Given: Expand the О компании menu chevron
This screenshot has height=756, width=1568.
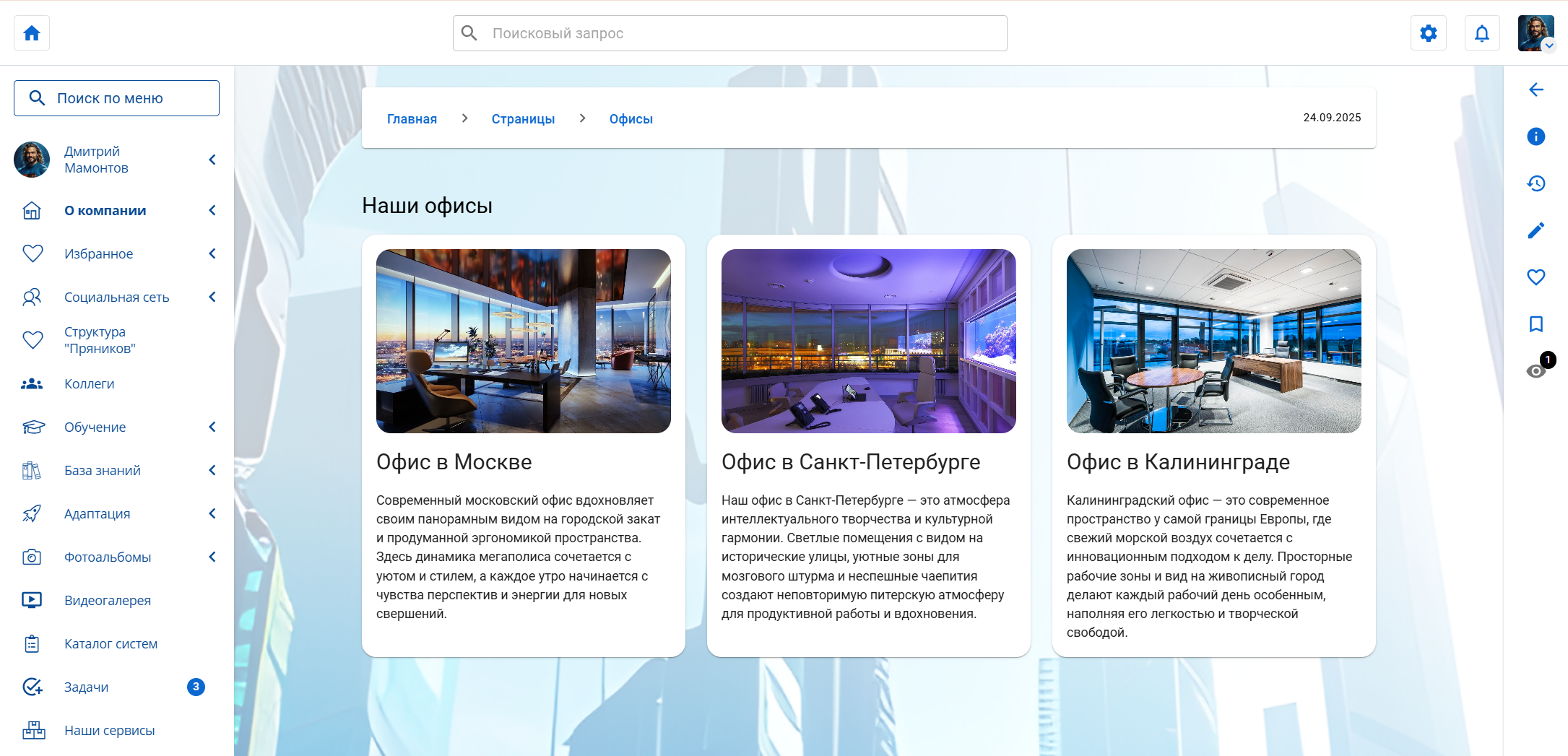Looking at the screenshot, I should pyautogui.click(x=212, y=210).
